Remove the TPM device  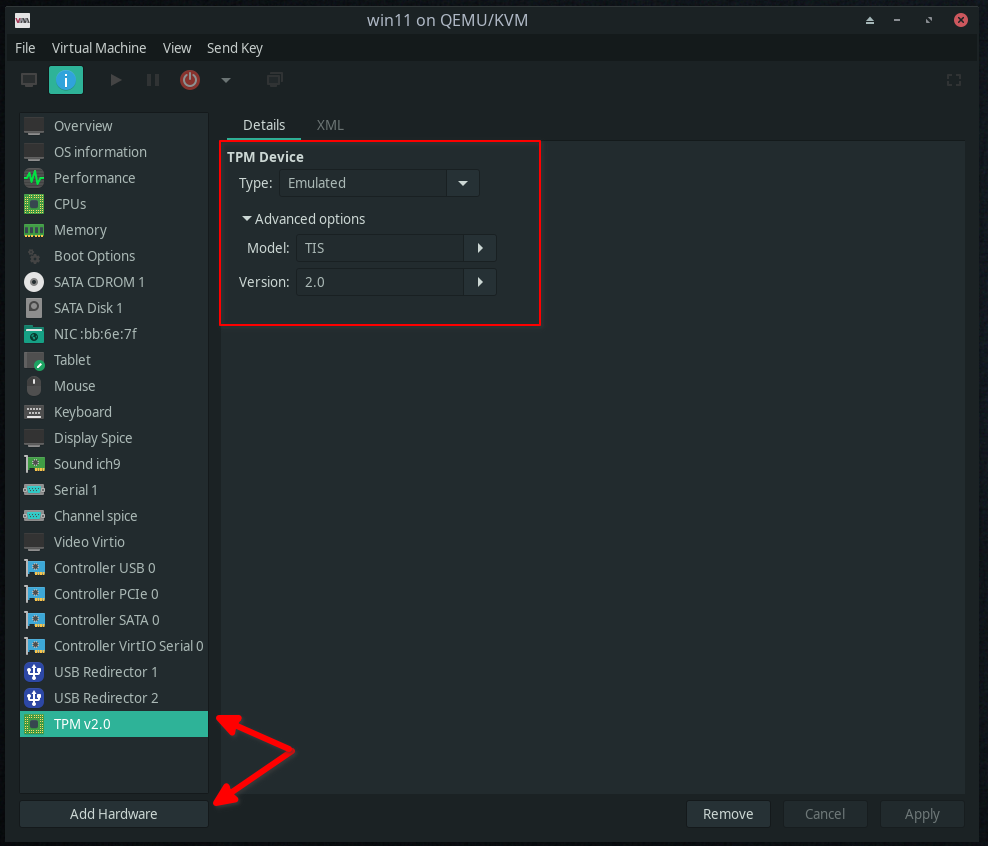coord(728,814)
